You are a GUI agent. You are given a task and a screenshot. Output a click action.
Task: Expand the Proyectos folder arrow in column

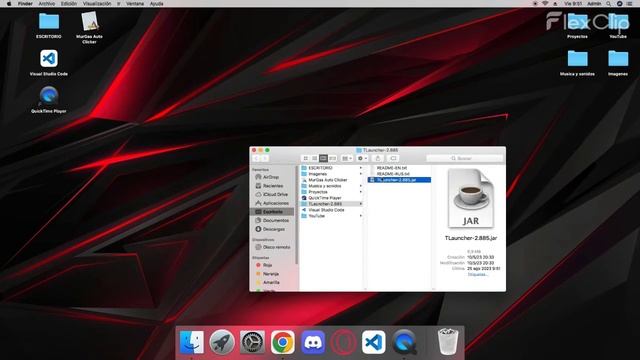pos(360,192)
